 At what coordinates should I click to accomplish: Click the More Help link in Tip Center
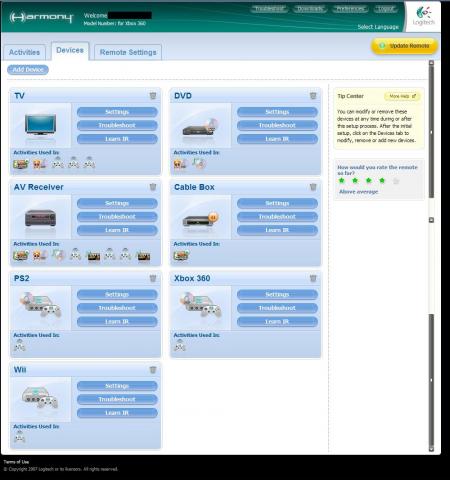tap(402, 96)
